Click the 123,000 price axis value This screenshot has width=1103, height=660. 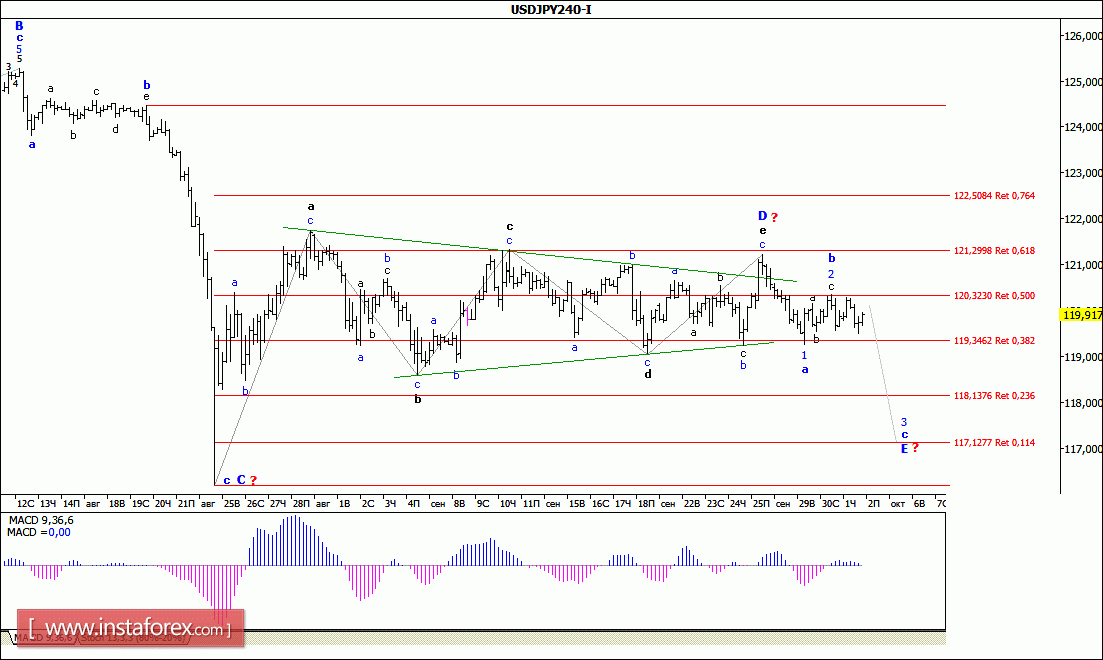[x=1083, y=173]
